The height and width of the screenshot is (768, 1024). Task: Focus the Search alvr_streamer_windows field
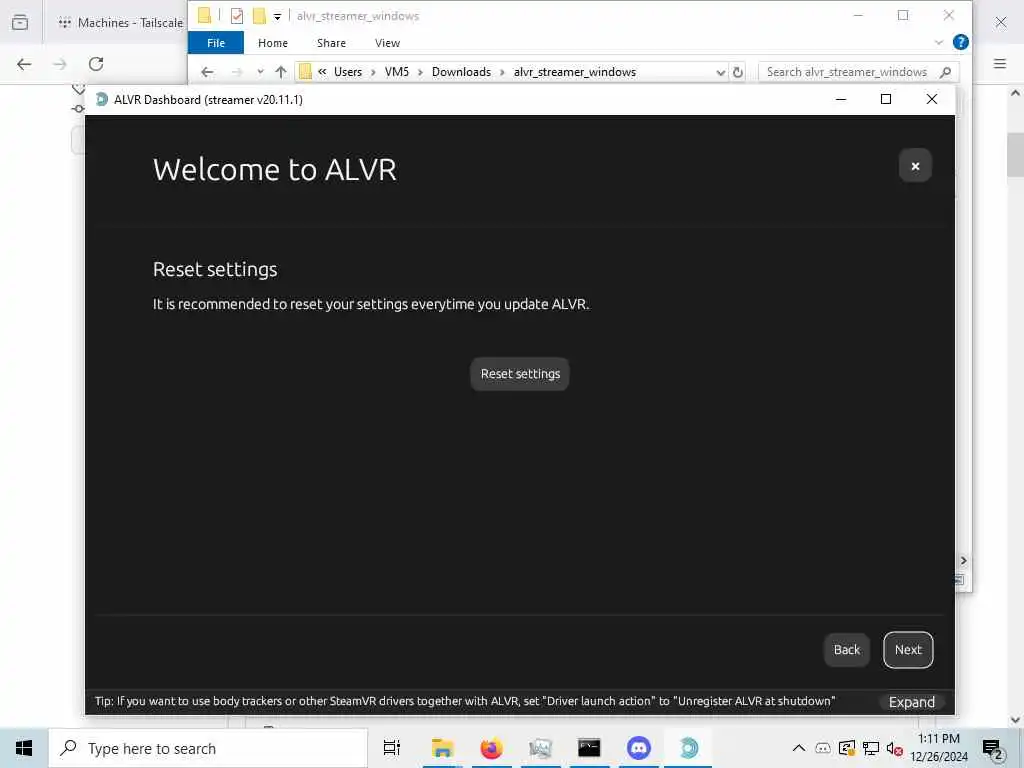point(858,72)
